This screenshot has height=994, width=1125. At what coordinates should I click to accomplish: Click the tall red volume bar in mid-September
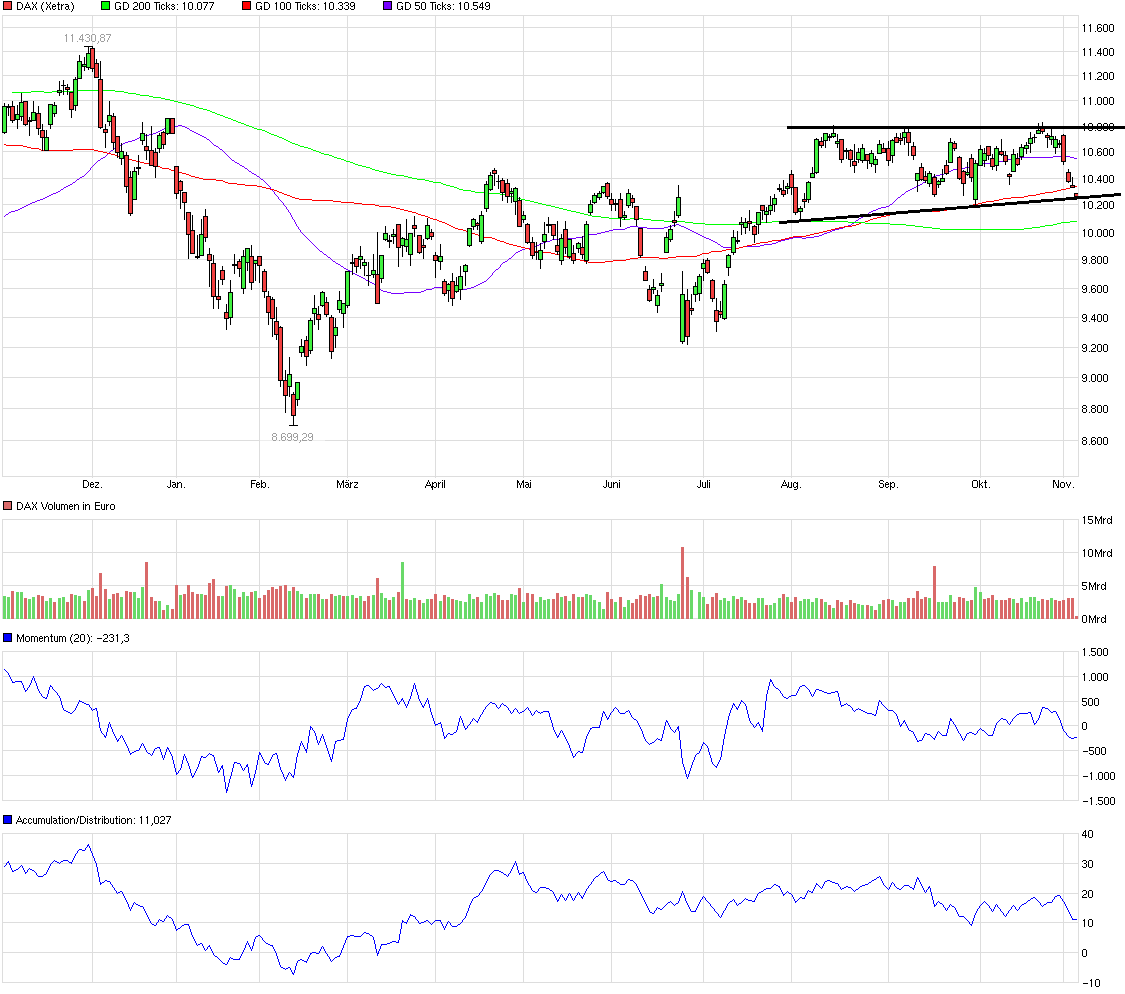934,593
